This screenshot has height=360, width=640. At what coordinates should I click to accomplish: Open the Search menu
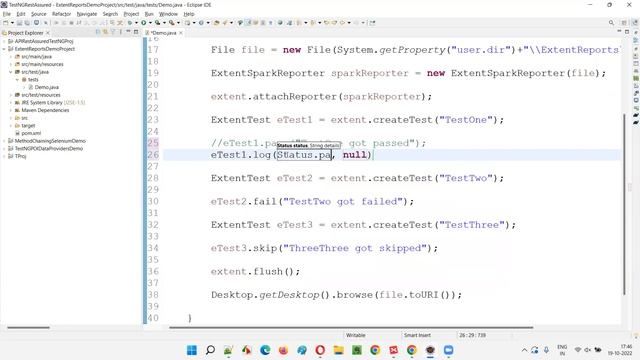click(110, 14)
